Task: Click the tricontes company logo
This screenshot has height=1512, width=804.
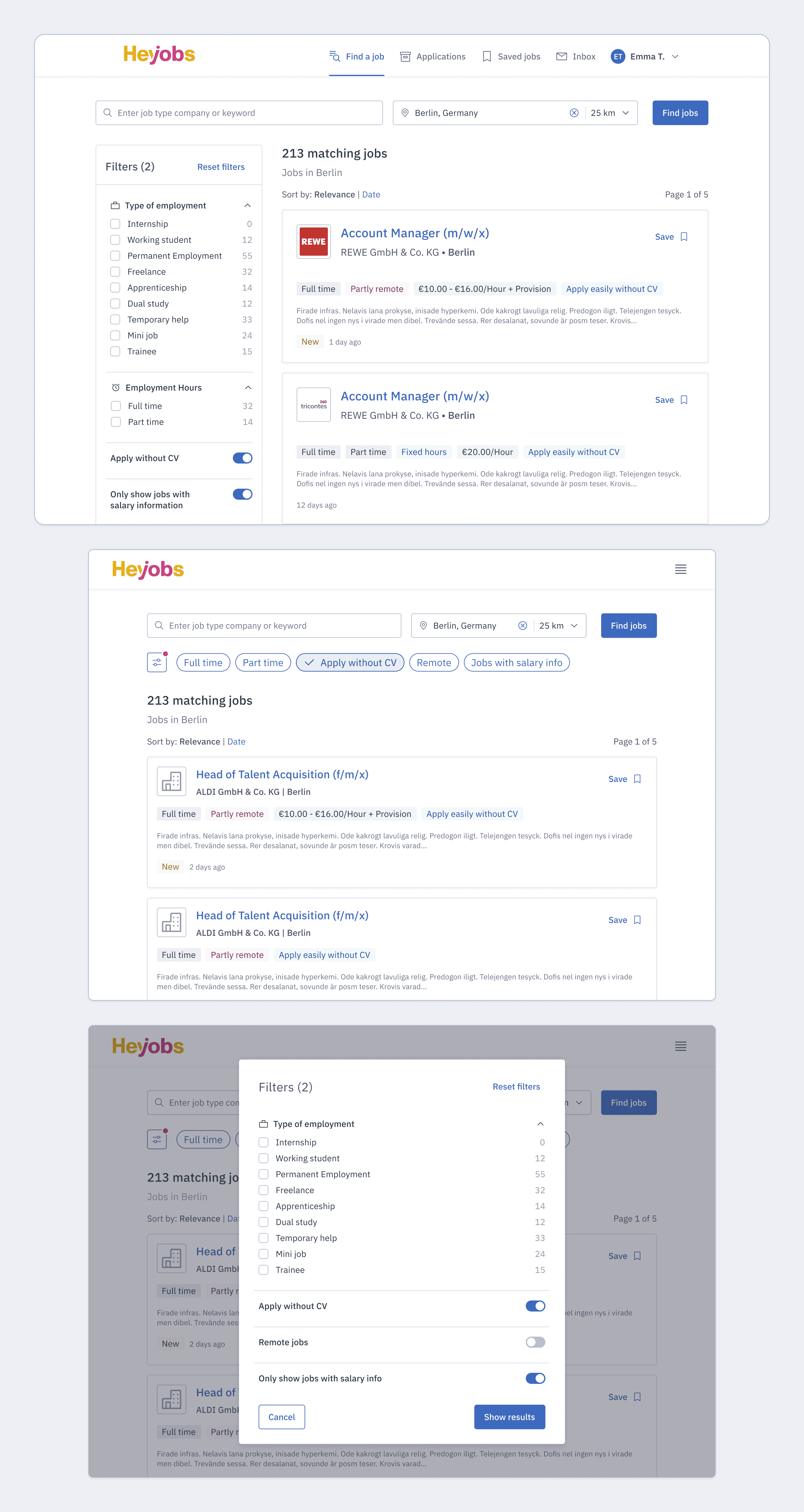Action: [314, 404]
